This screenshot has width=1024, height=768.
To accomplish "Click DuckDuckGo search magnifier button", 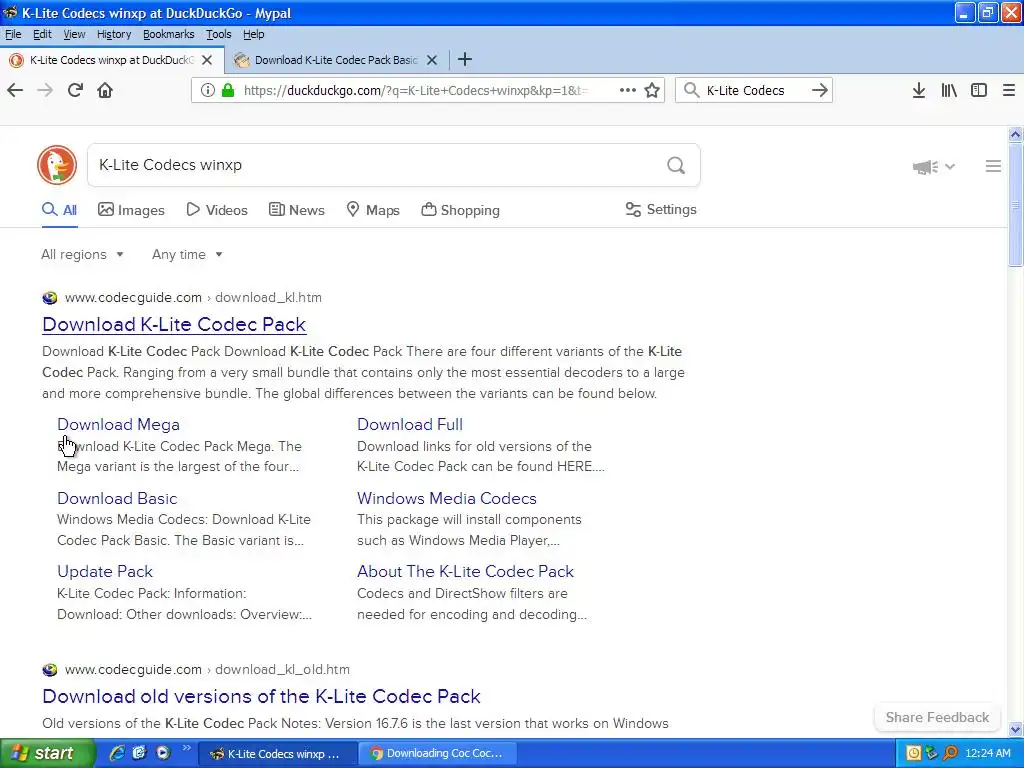I will [676, 165].
